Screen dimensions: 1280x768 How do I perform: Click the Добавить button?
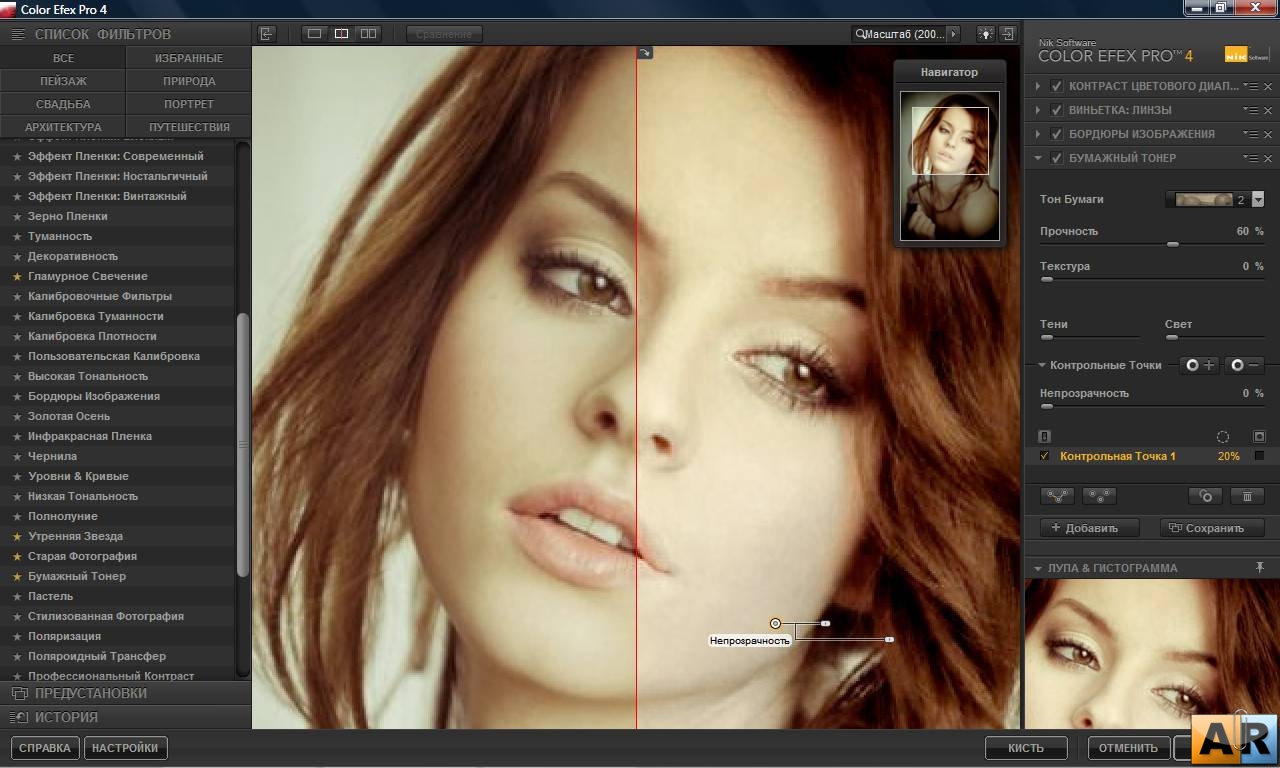[1087, 527]
